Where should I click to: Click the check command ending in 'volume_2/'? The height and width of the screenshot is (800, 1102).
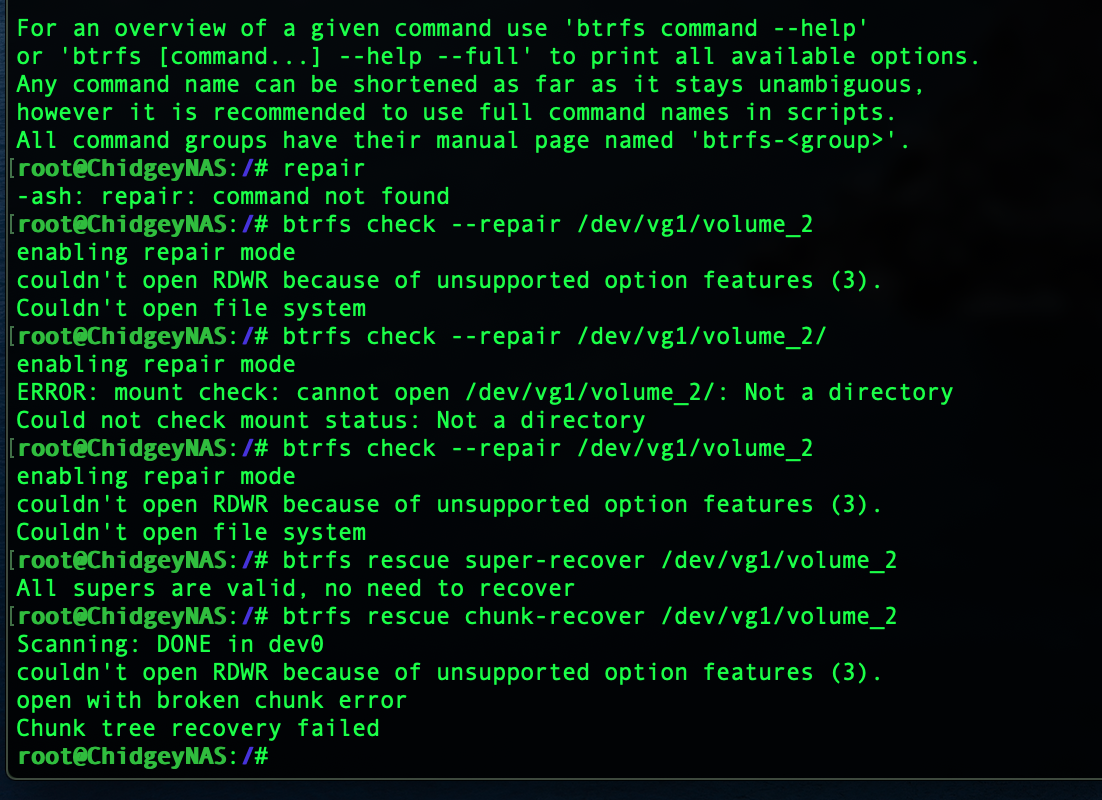pos(555,336)
